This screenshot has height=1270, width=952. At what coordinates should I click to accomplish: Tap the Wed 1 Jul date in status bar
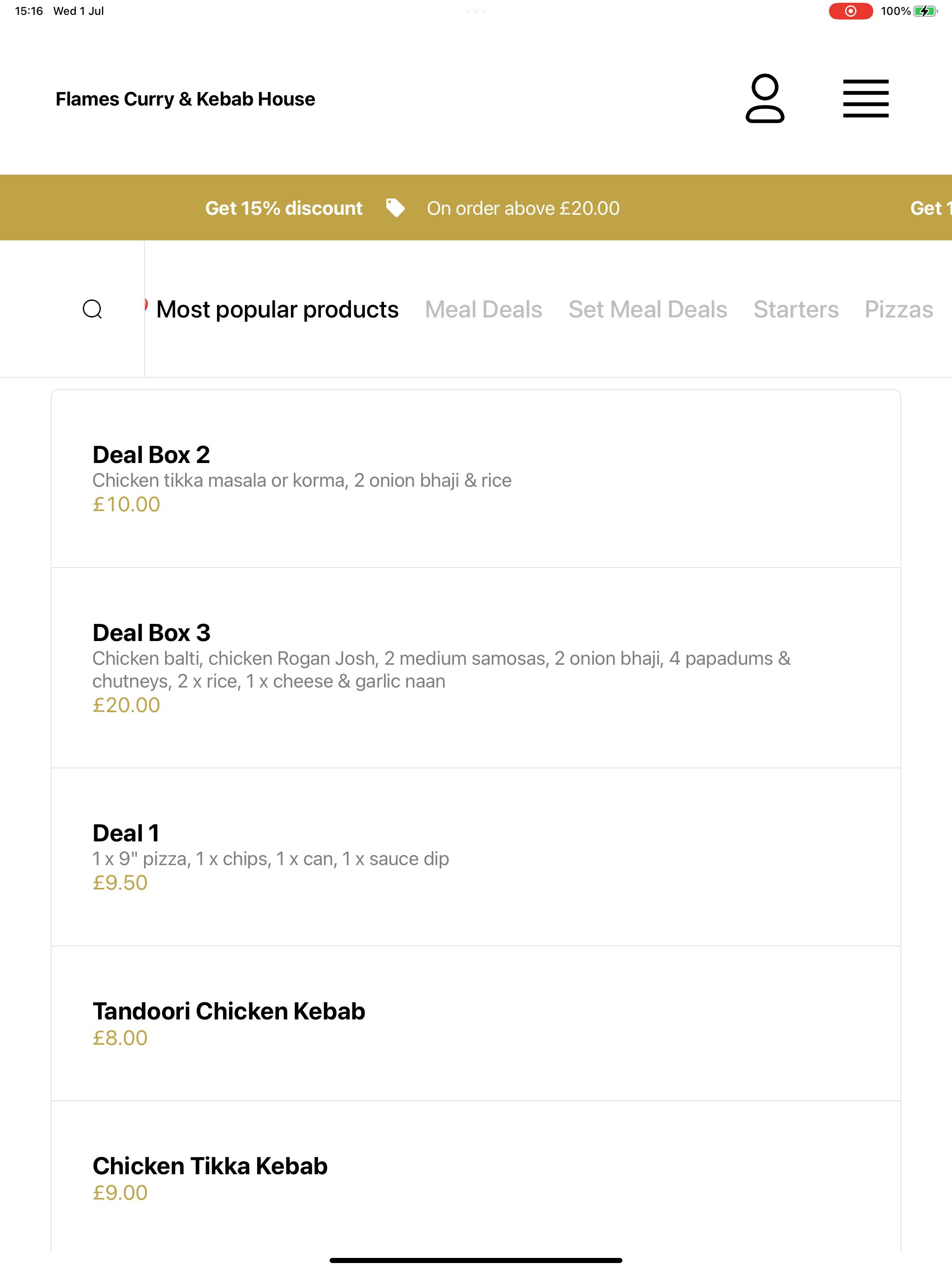click(x=79, y=11)
